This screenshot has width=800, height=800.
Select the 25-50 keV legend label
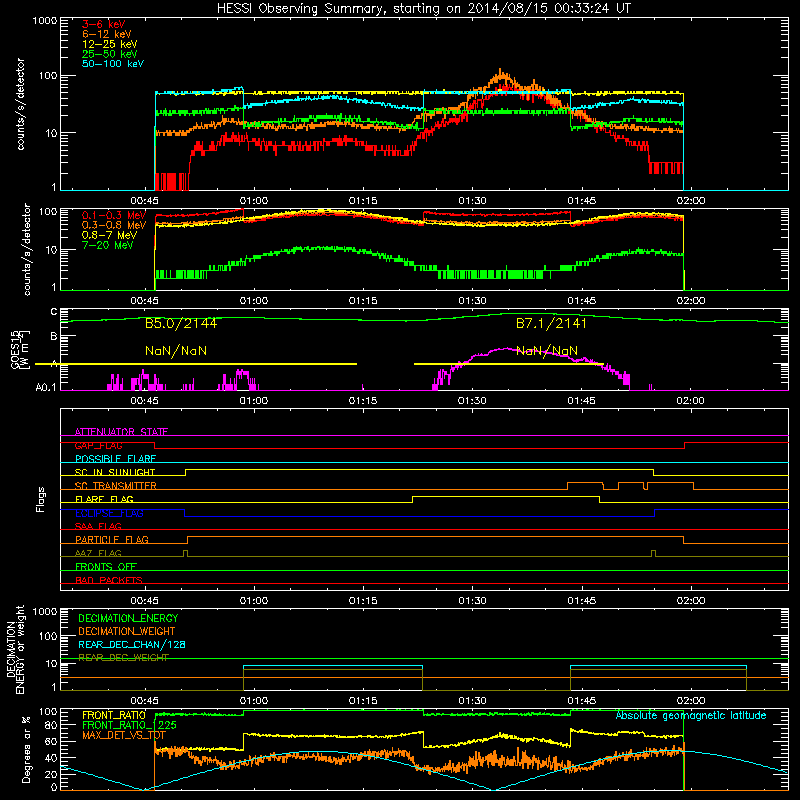coord(110,54)
